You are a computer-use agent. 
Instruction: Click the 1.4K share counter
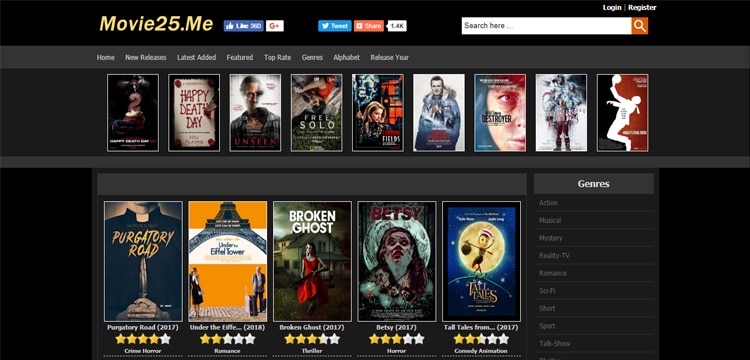coord(397,26)
